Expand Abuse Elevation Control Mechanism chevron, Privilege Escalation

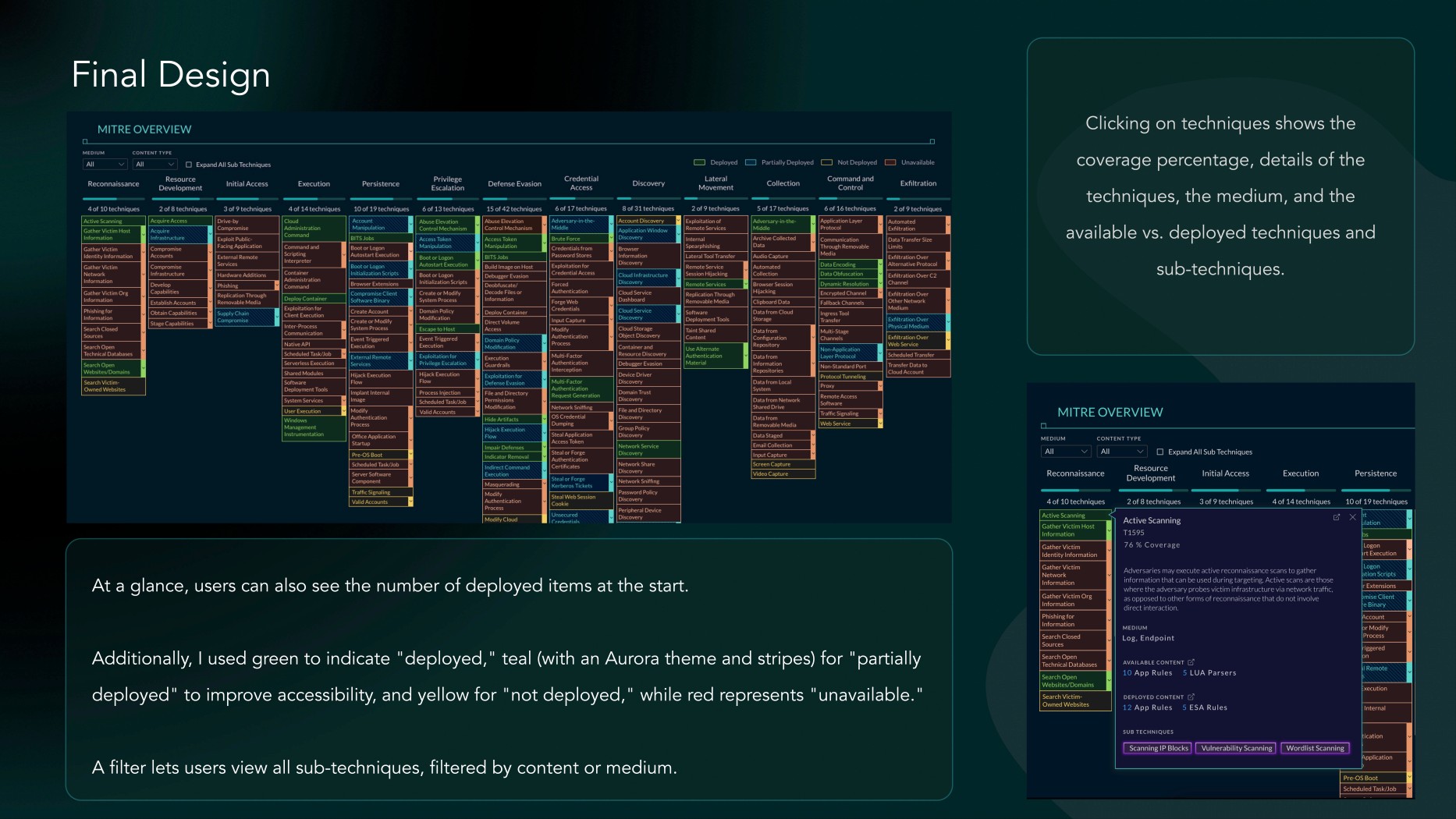point(477,225)
